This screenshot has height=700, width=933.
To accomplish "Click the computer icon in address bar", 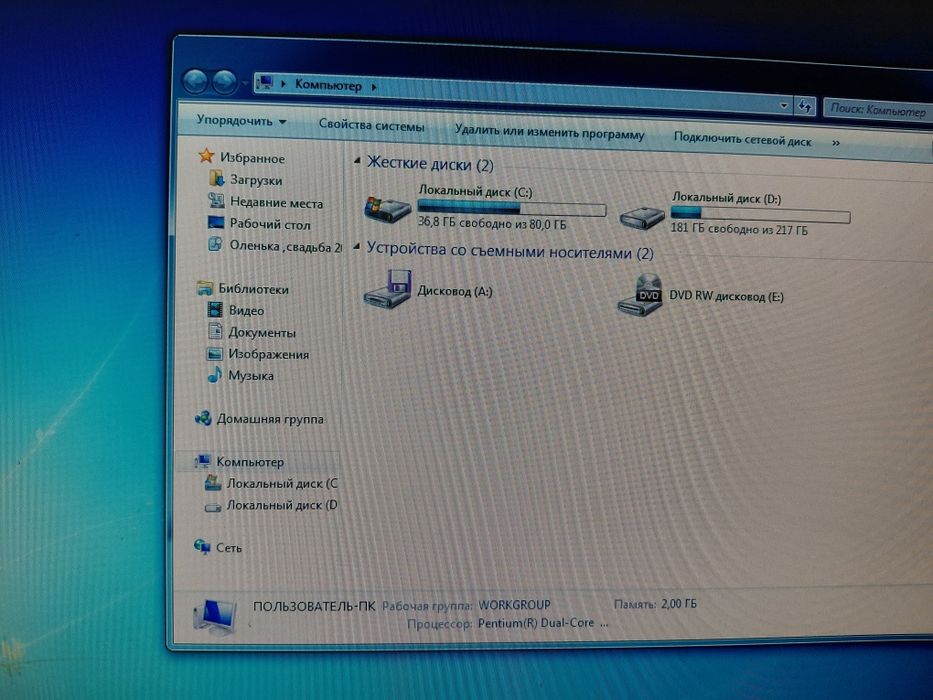I will 265,82.
